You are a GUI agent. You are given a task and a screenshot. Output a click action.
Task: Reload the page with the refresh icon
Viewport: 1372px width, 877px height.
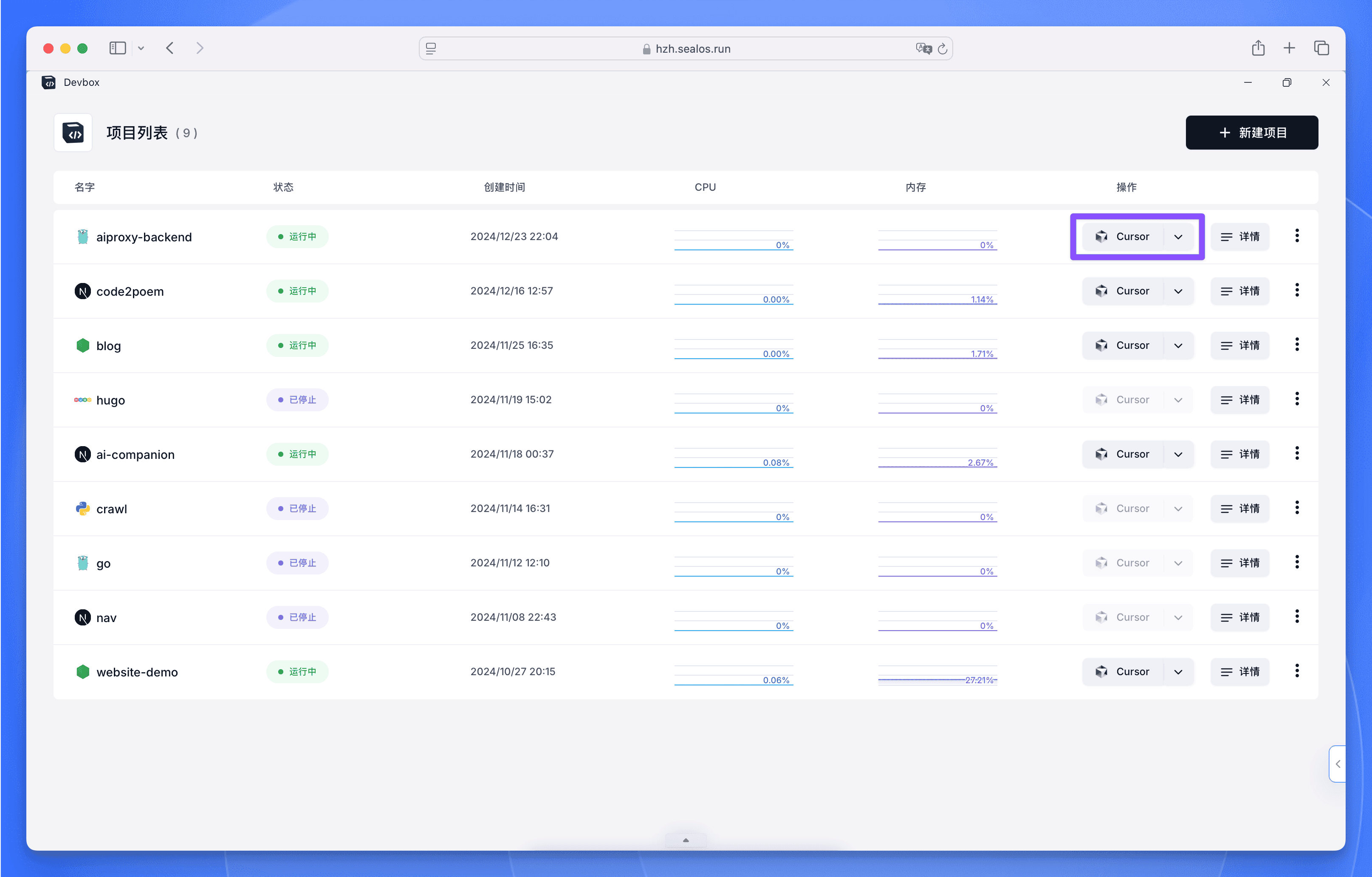(x=943, y=49)
